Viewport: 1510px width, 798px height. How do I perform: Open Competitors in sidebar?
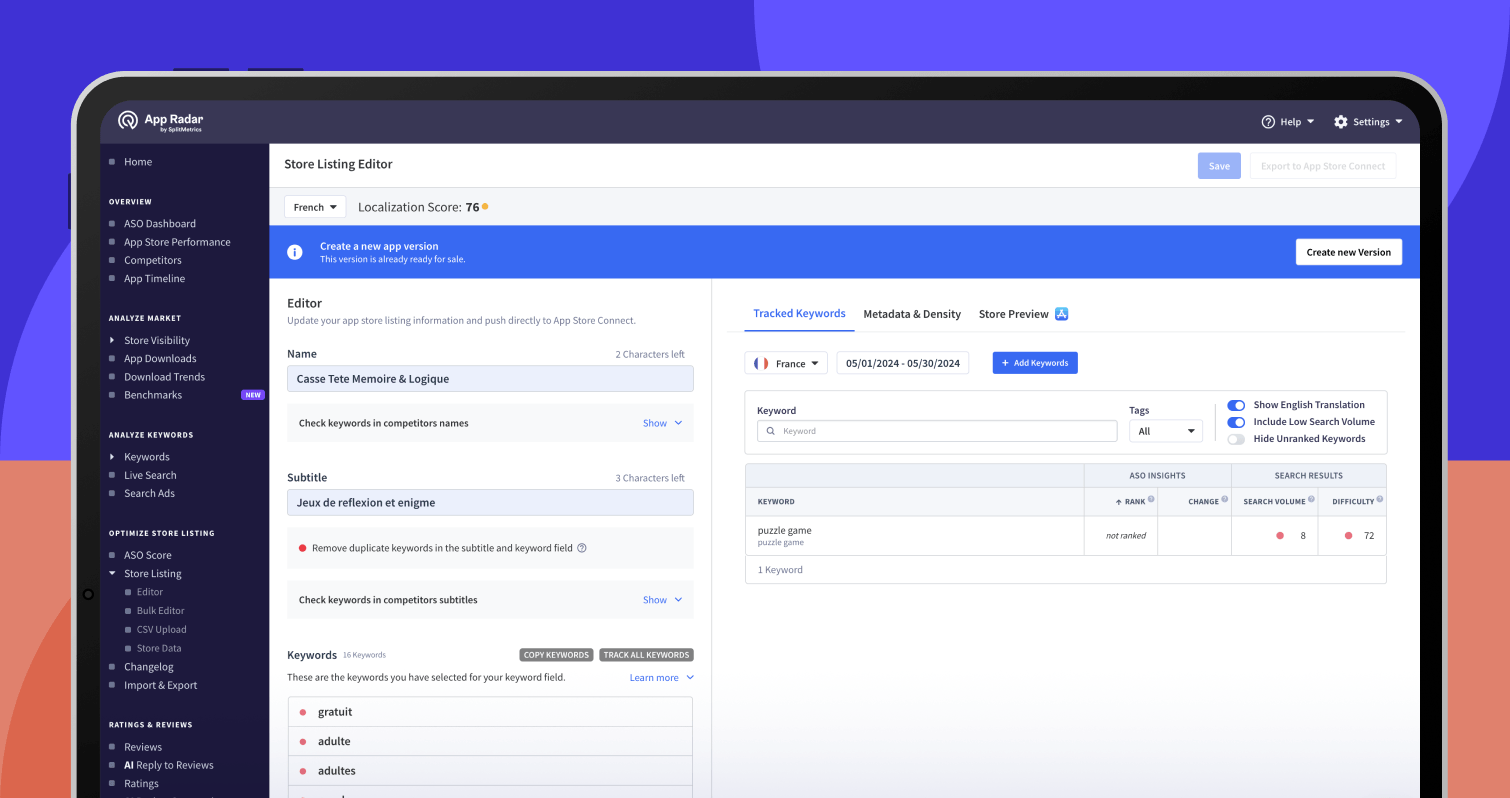[152, 260]
